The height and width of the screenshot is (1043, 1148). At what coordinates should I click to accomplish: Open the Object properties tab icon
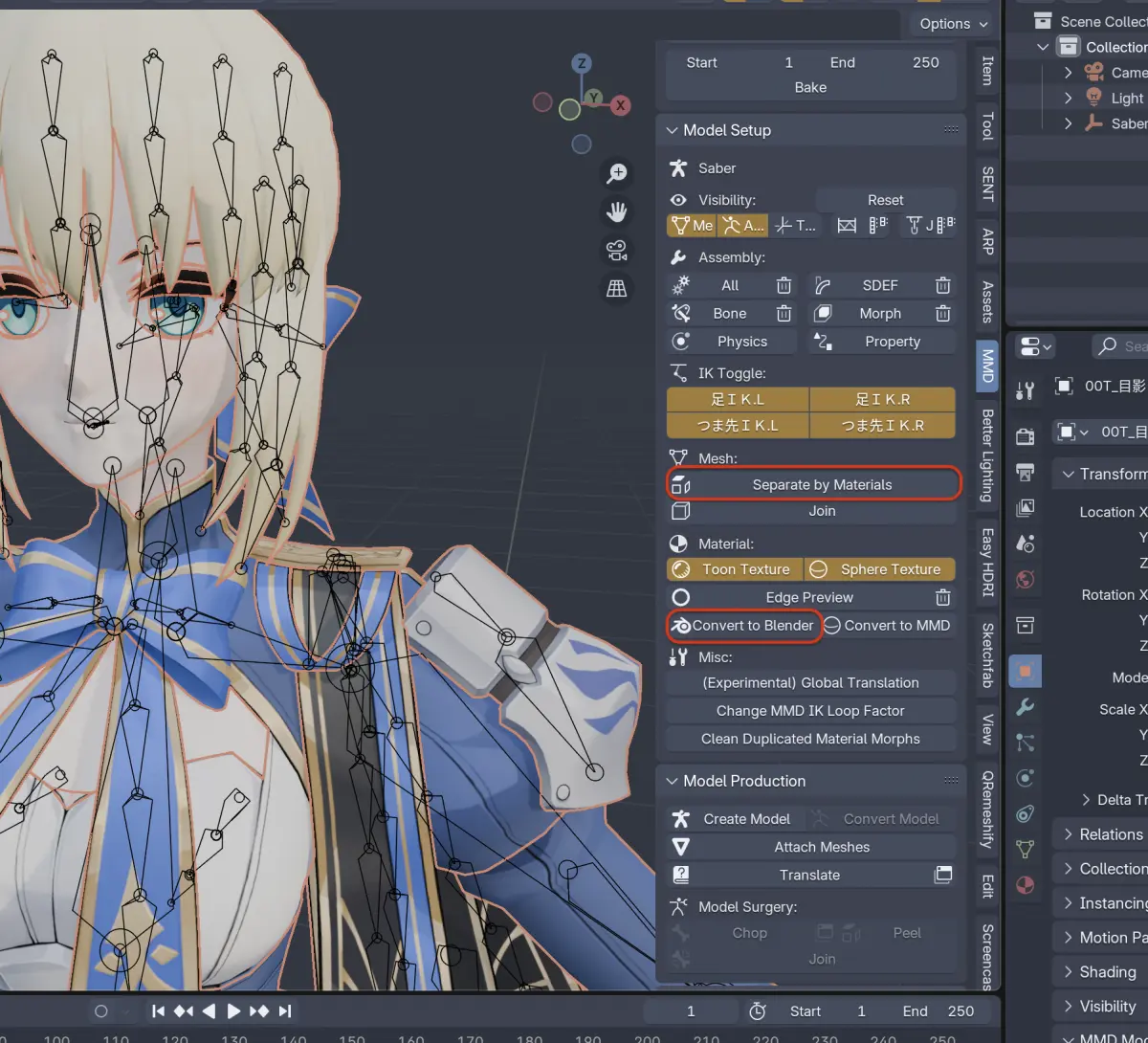click(x=1025, y=671)
